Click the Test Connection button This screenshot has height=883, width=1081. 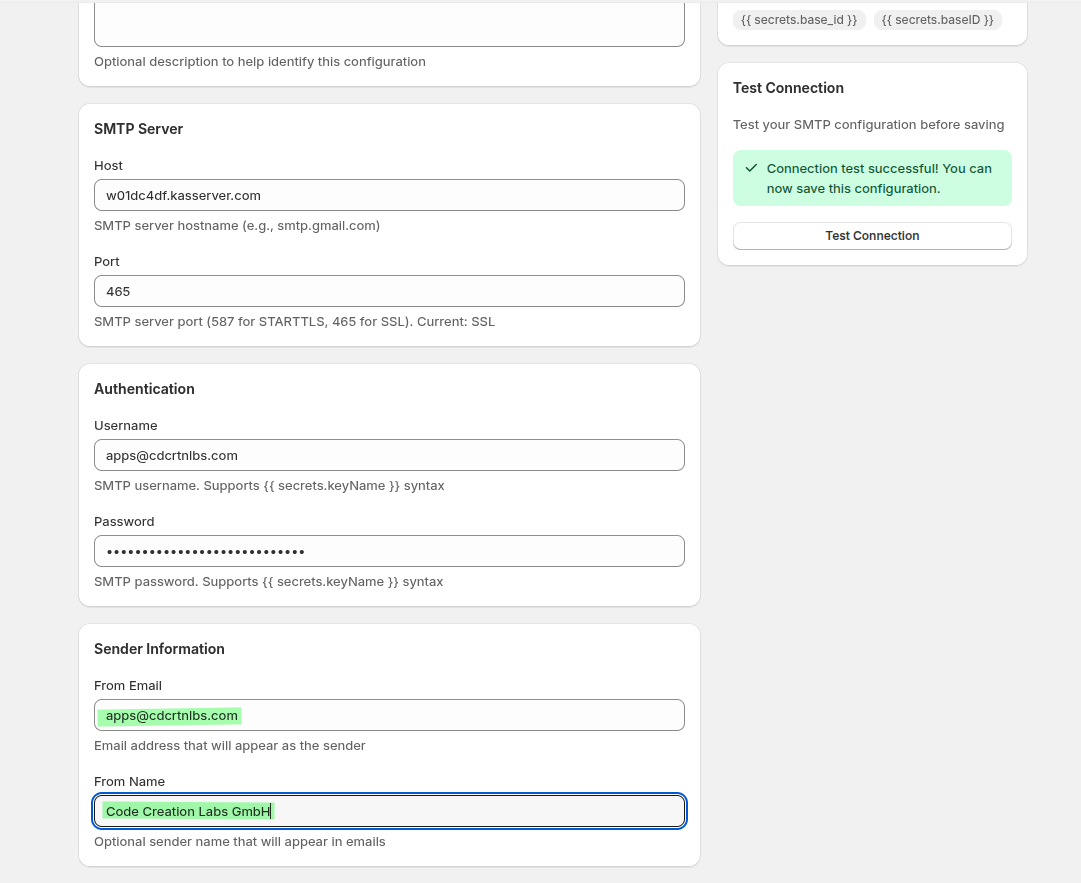tap(872, 236)
